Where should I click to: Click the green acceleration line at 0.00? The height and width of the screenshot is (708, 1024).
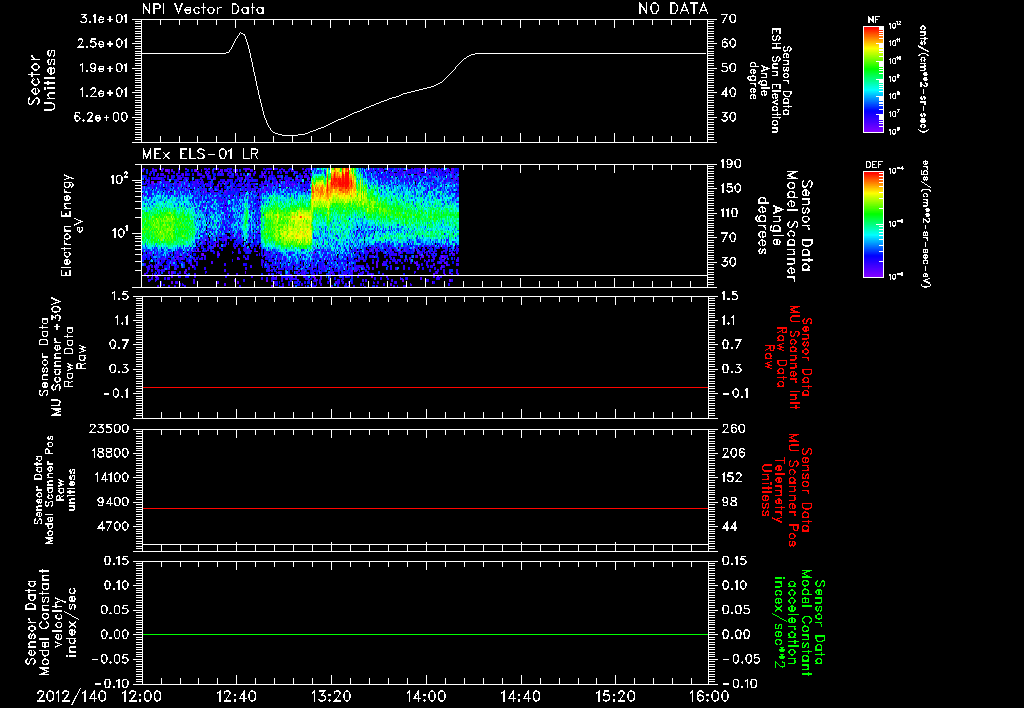(x=424, y=634)
